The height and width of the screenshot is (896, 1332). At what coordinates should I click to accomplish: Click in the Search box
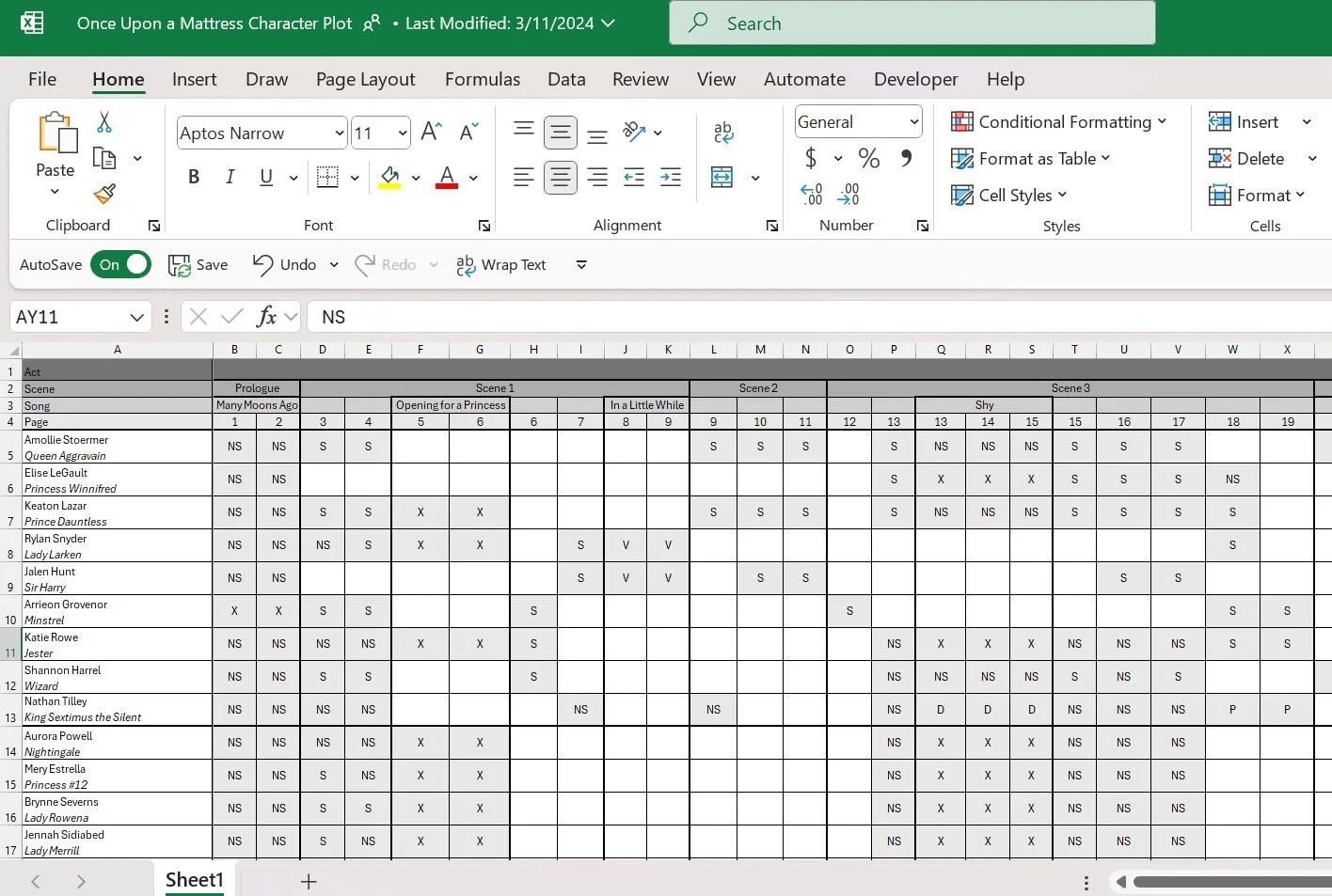coord(912,24)
